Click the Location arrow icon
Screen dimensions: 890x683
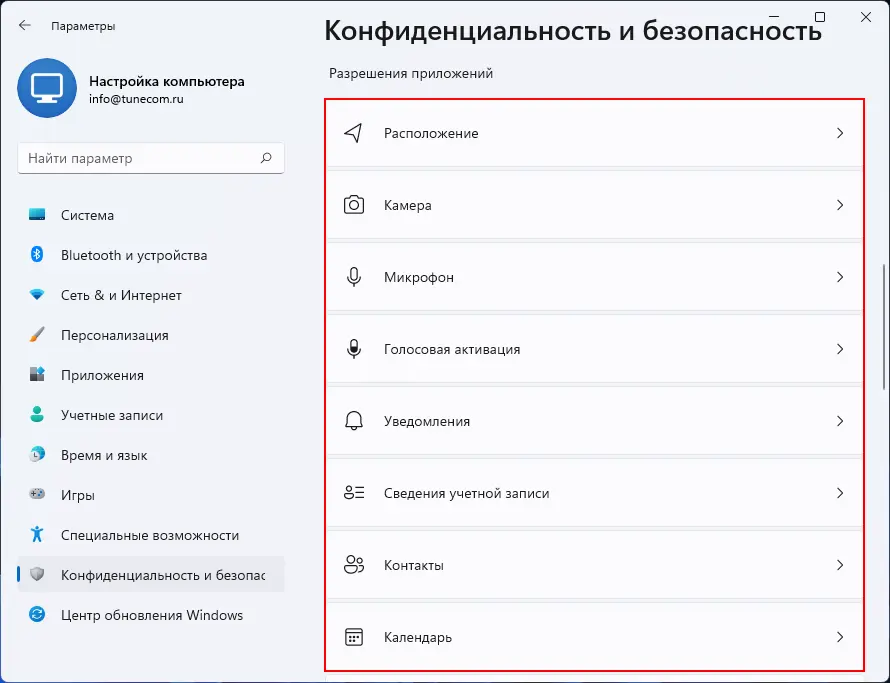pos(353,133)
